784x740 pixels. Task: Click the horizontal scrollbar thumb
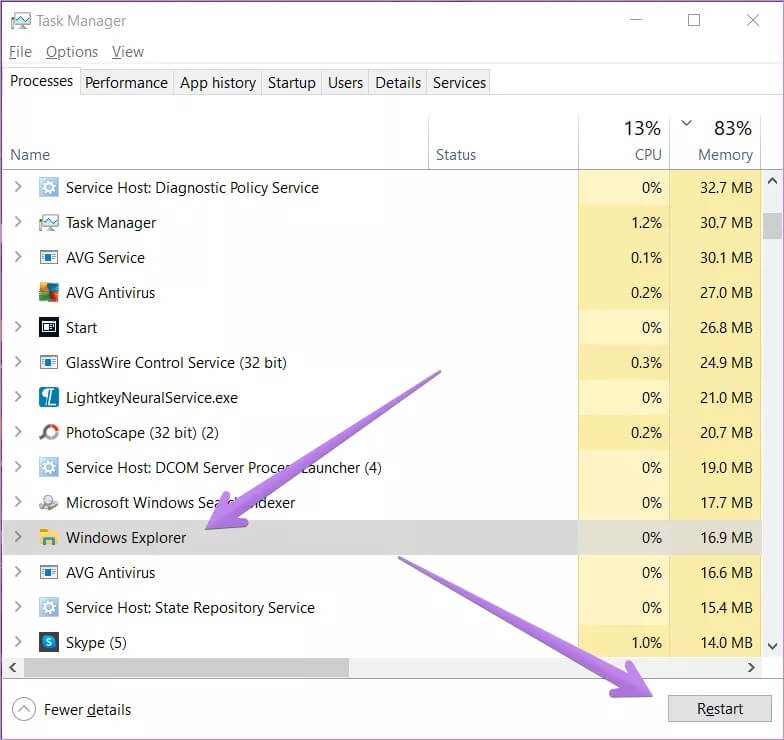[186, 668]
